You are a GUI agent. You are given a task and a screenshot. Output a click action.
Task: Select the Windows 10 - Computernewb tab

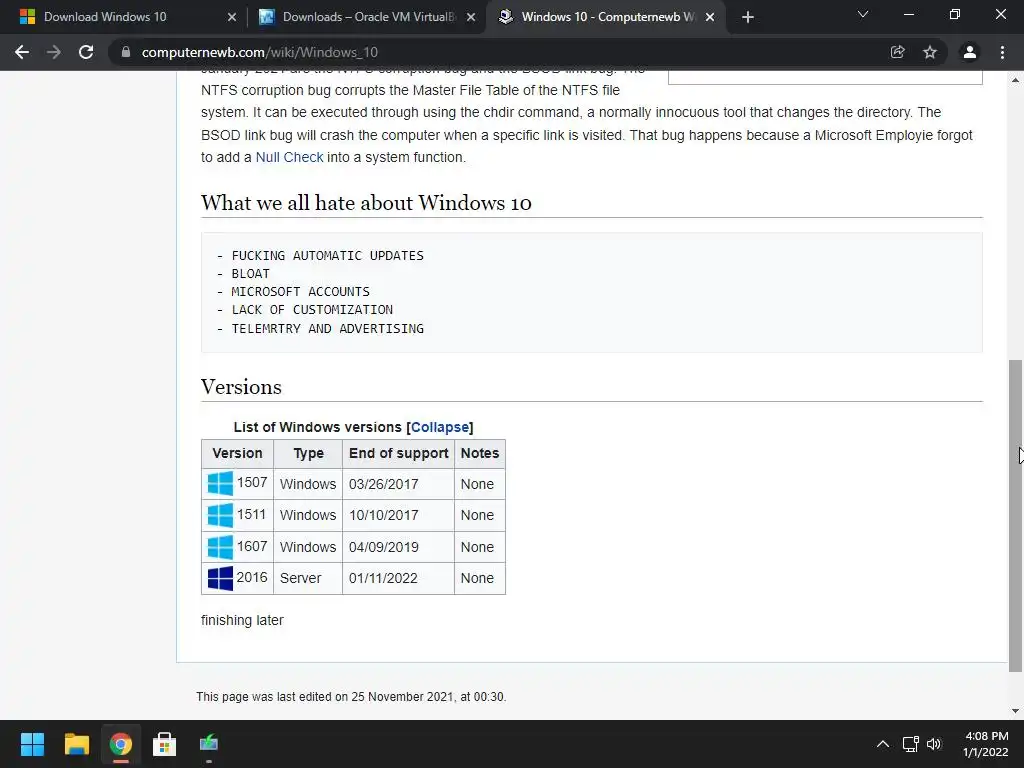pos(608,17)
